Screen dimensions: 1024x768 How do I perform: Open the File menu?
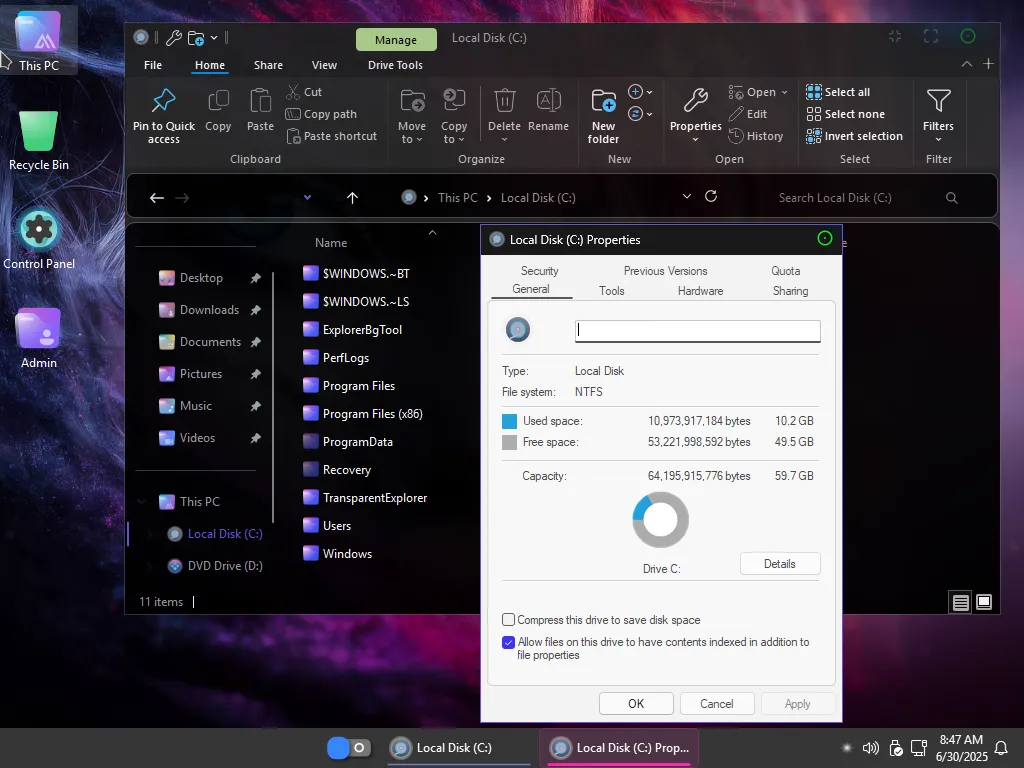(153, 65)
